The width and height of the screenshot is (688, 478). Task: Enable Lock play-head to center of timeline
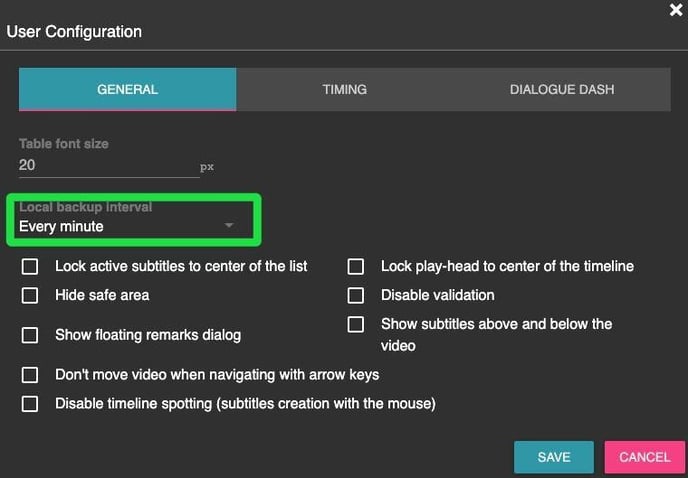(356, 267)
